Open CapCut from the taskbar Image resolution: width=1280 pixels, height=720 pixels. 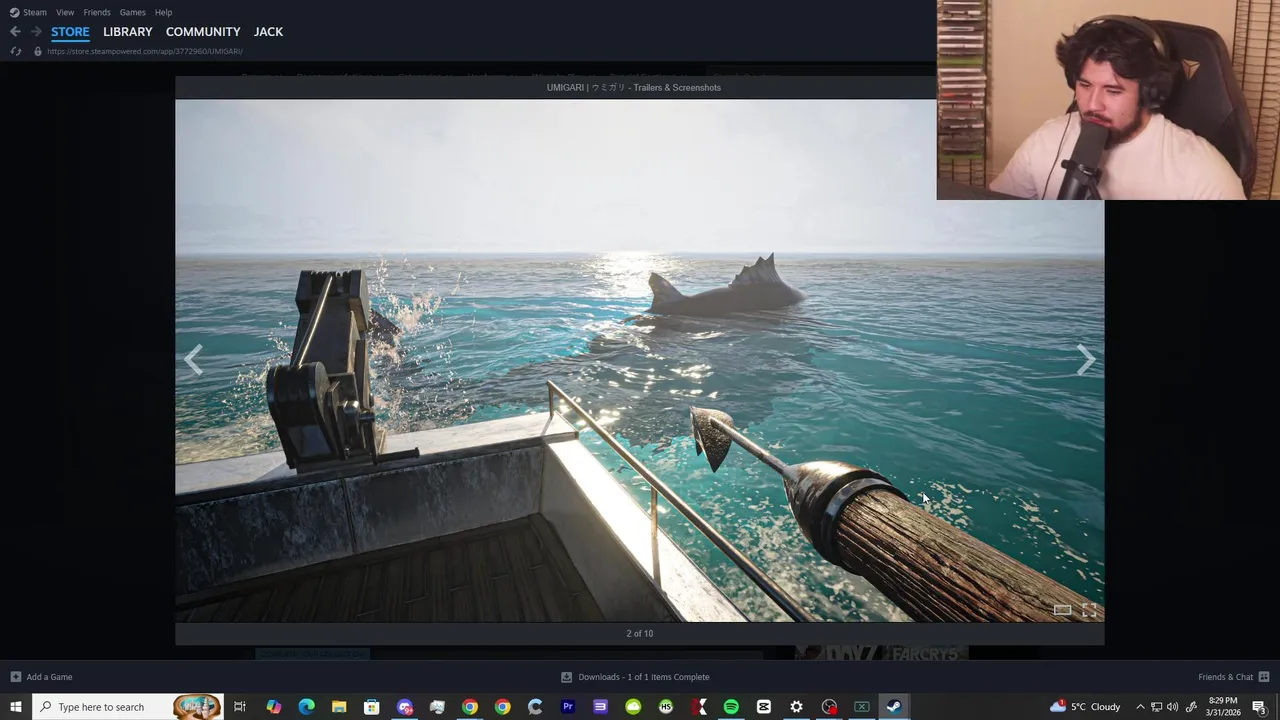(764, 707)
